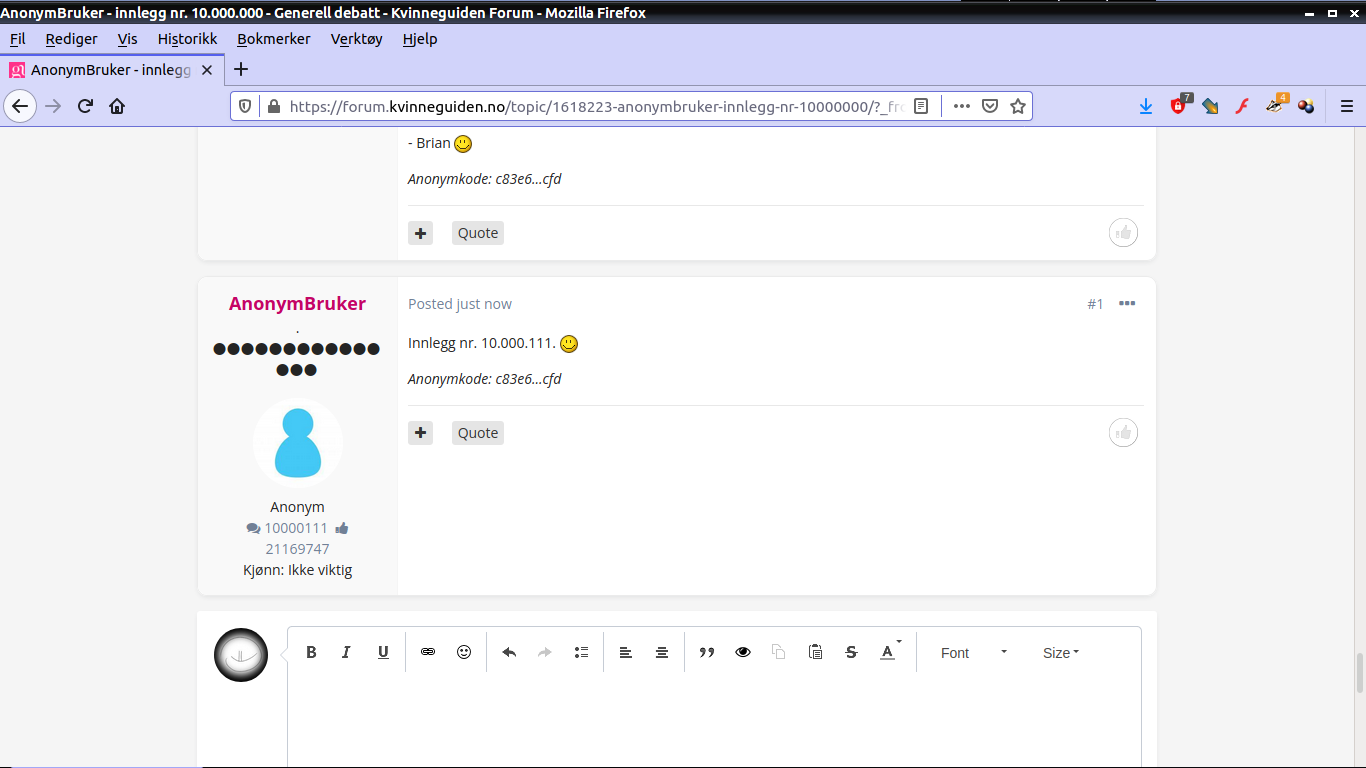Screen dimensions: 1366x768
Task: Open the Firefox downloads panel
Action: [1146, 106]
